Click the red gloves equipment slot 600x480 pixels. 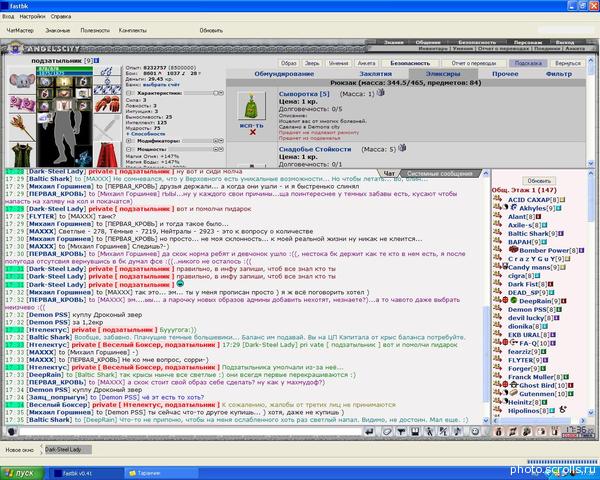click(x=108, y=104)
